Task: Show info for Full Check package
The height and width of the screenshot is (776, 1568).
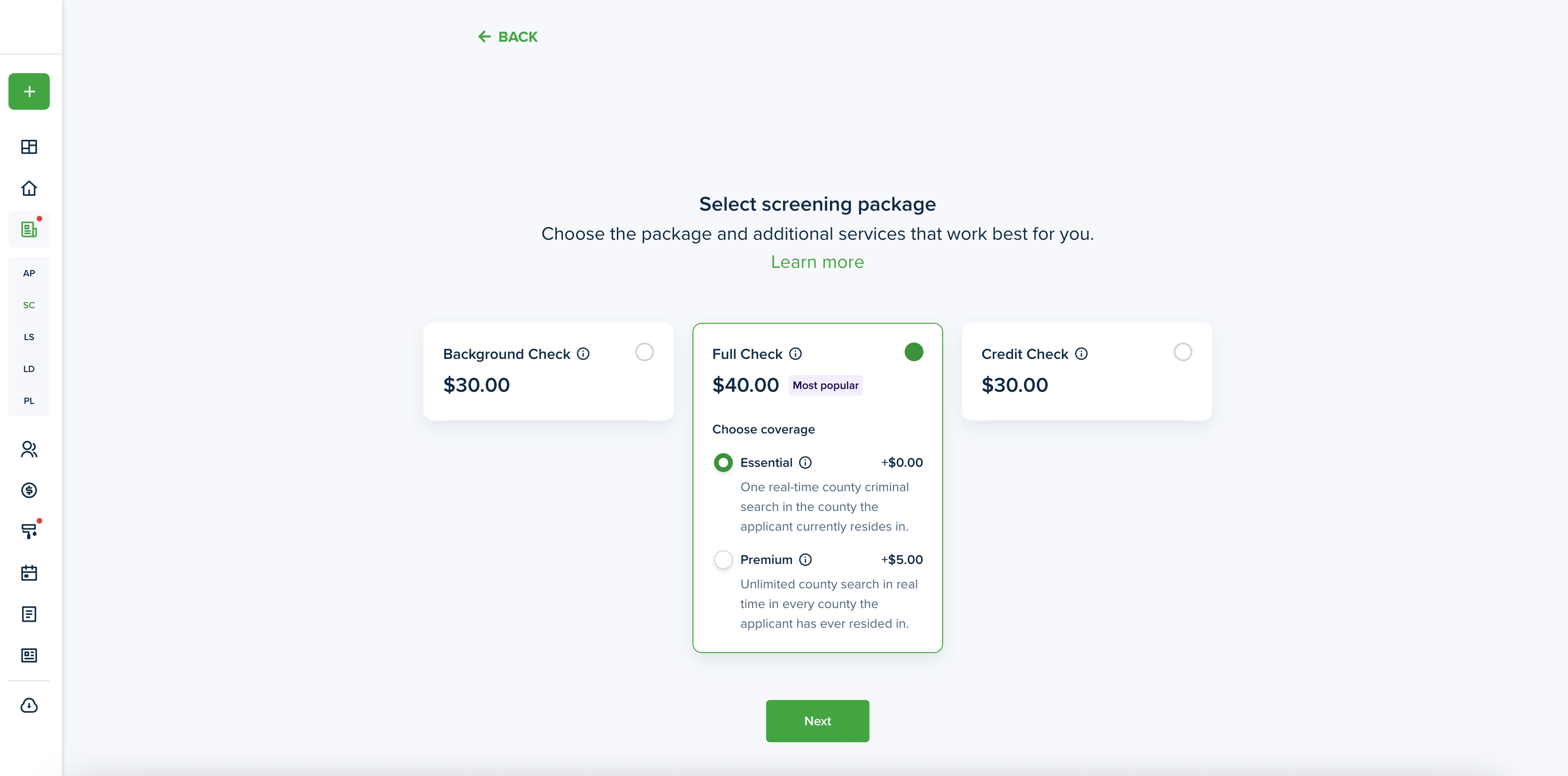Action: click(796, 354)
